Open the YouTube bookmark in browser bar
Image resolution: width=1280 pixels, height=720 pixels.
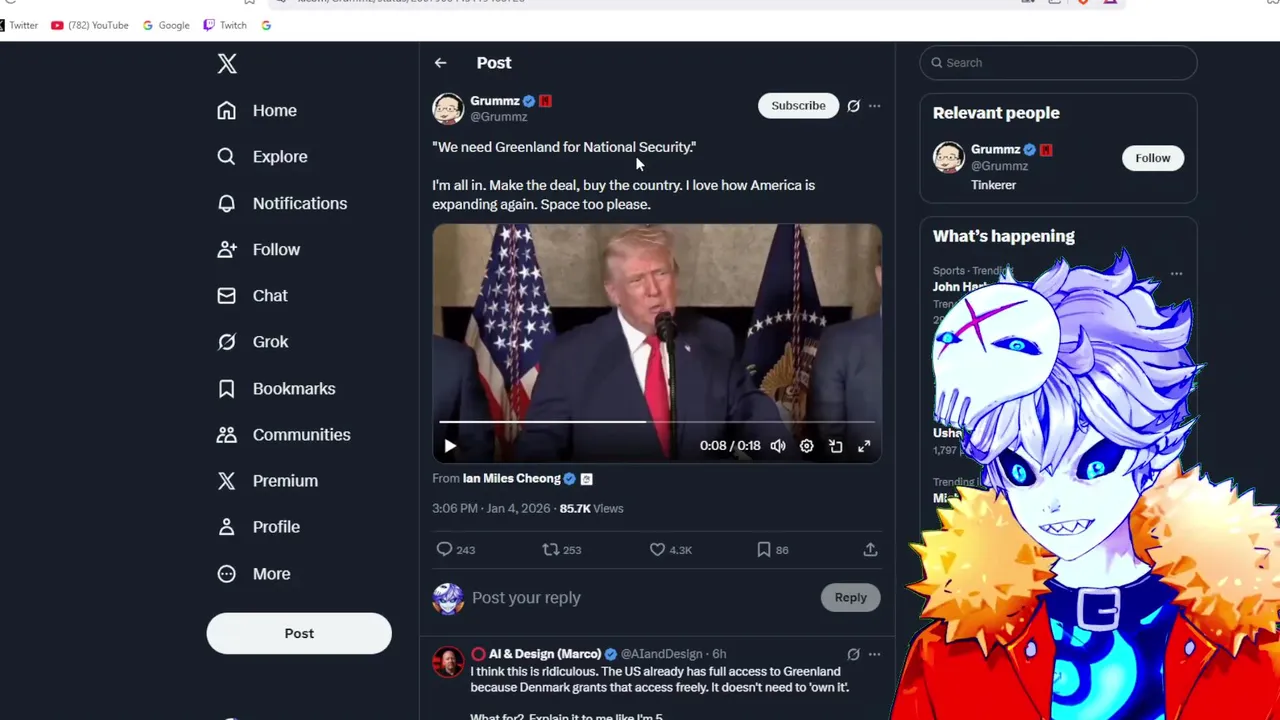(x=90, y=25)
